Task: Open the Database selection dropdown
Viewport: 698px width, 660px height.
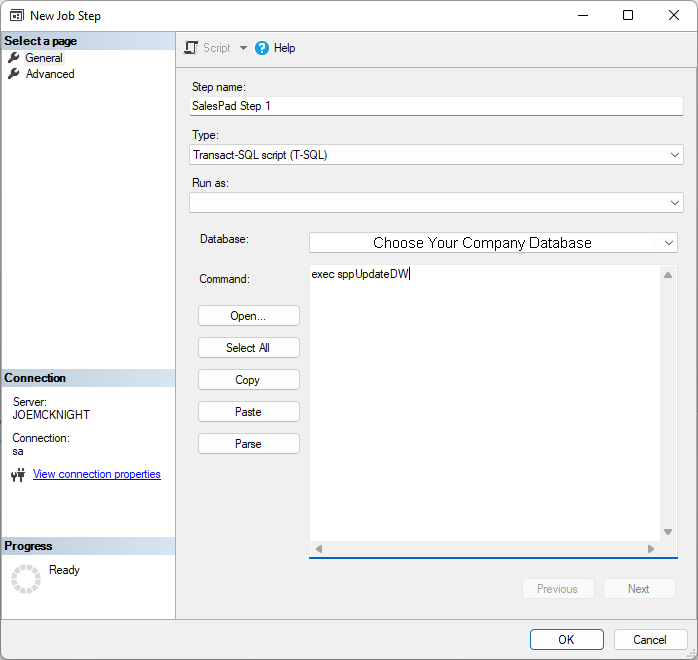Action: [x=668, y=243]
